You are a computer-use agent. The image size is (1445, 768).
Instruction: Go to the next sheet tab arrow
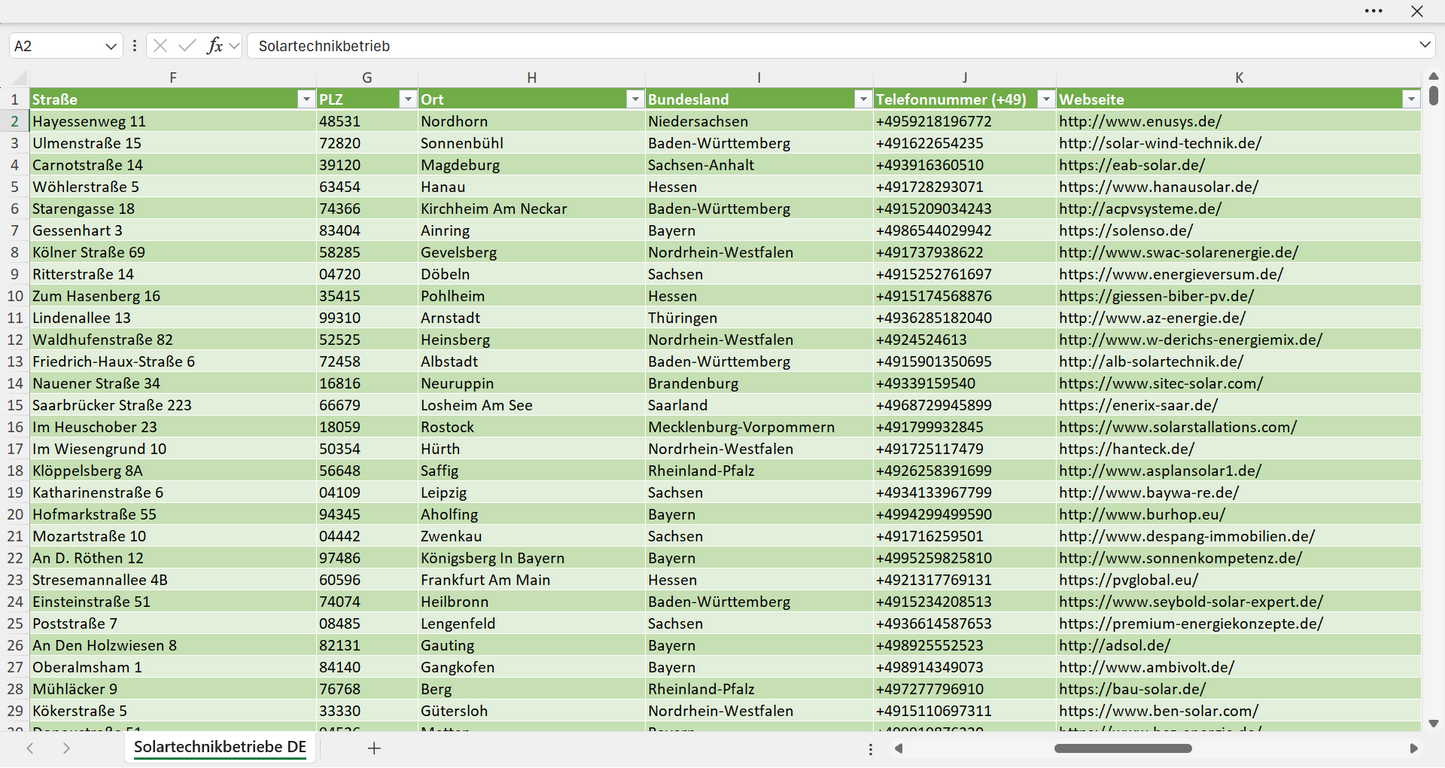click(66, 748)
